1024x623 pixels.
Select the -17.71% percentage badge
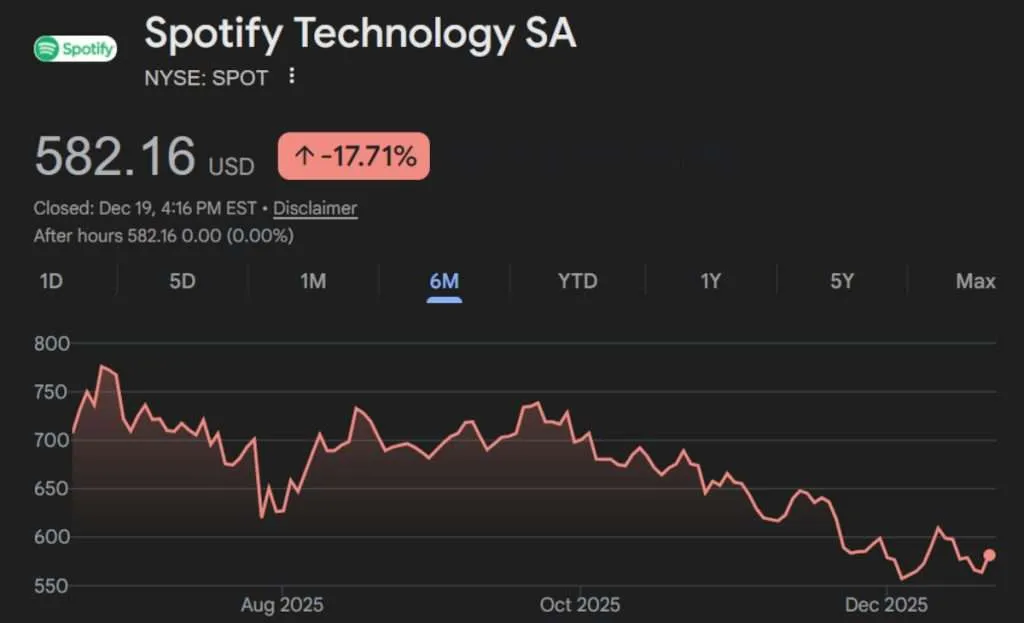click(x=360, y=156)
